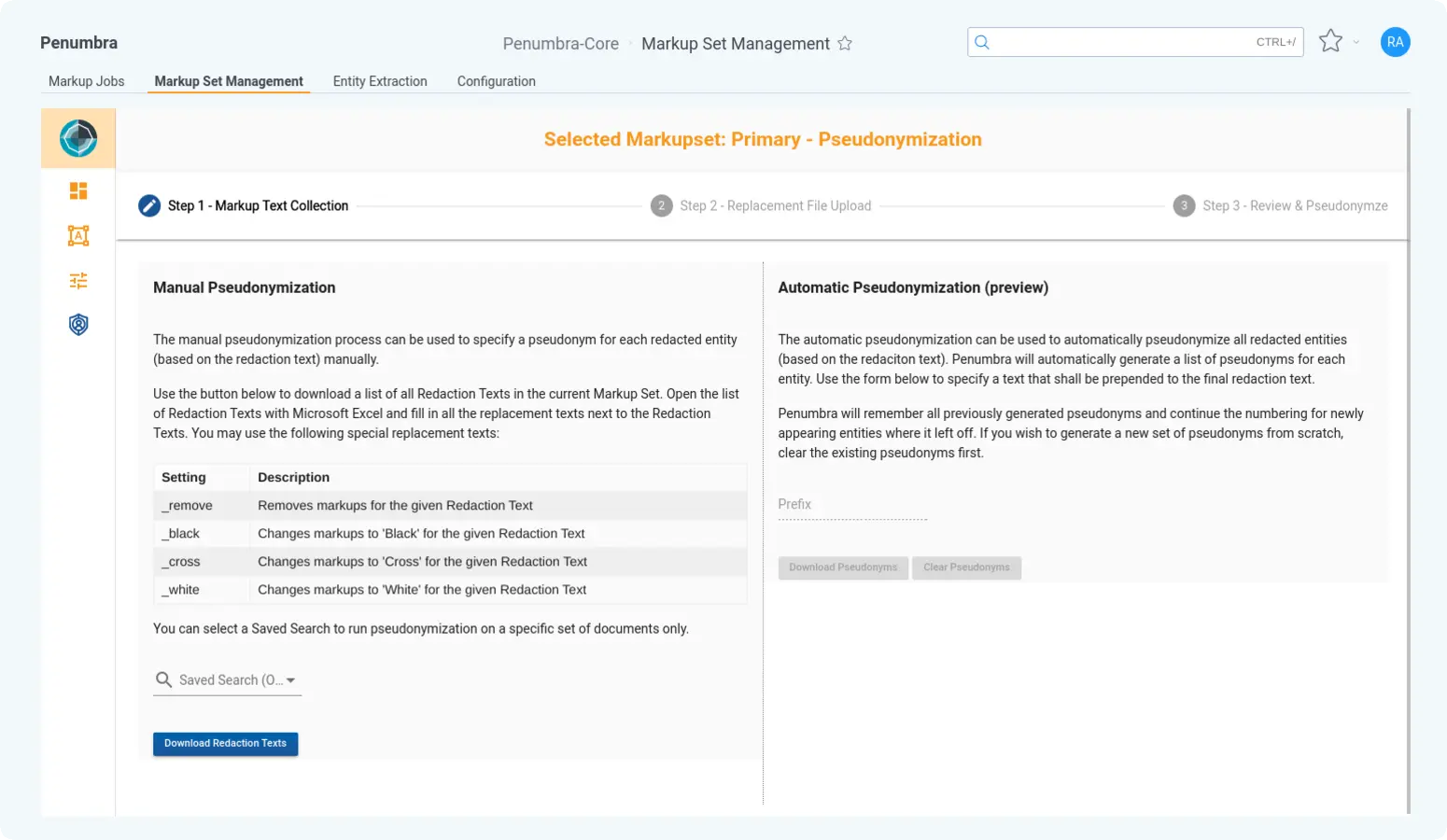1447x840 pixels.
Task: Click the Clear Pseudonyms button
Action: tap(966, 567)
